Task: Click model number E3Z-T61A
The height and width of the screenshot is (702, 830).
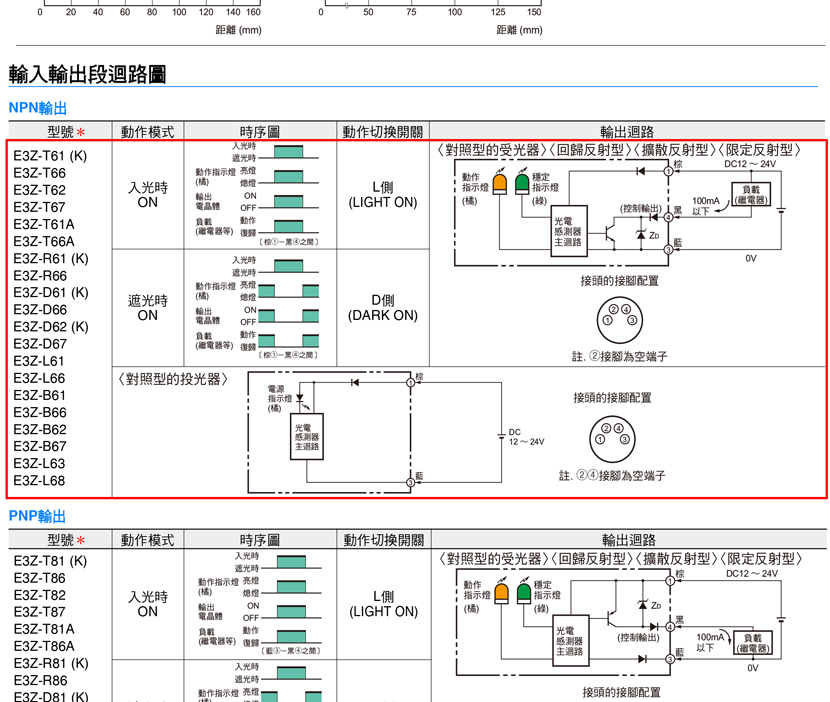Action: 44,224
